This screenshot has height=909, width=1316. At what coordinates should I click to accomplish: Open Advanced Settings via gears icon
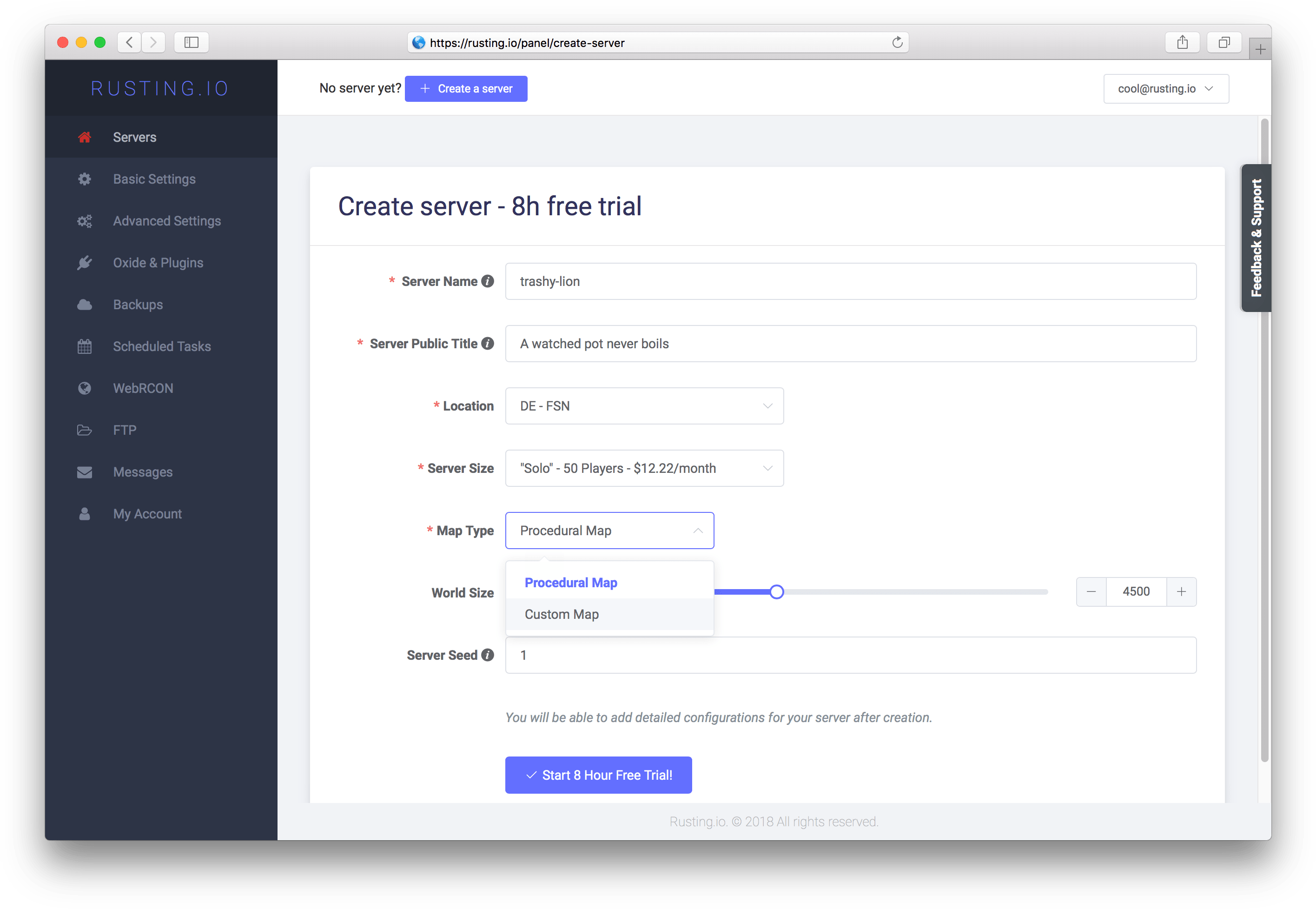click(84, 220)
